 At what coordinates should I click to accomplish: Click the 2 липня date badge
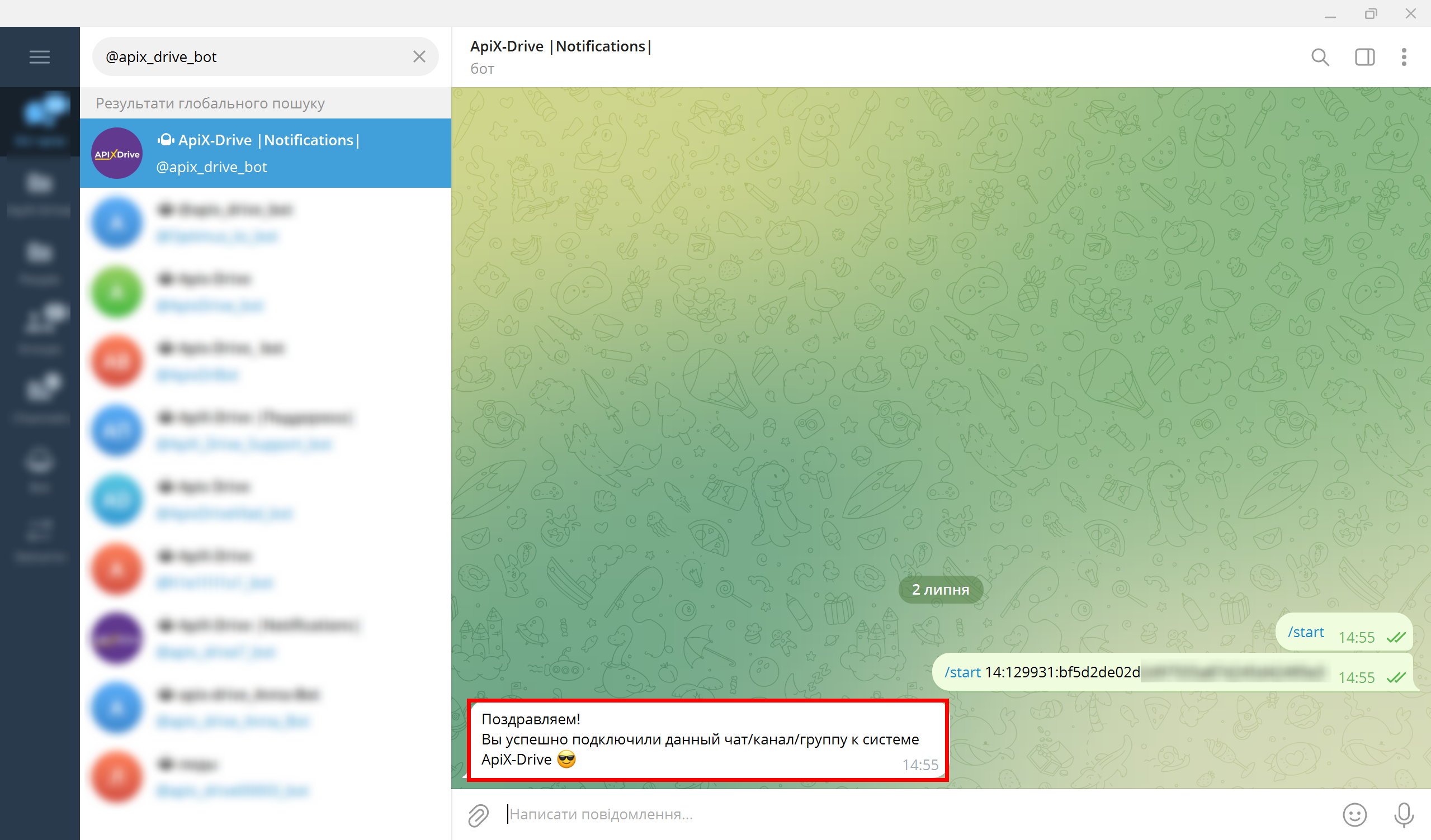coord(941,590)
